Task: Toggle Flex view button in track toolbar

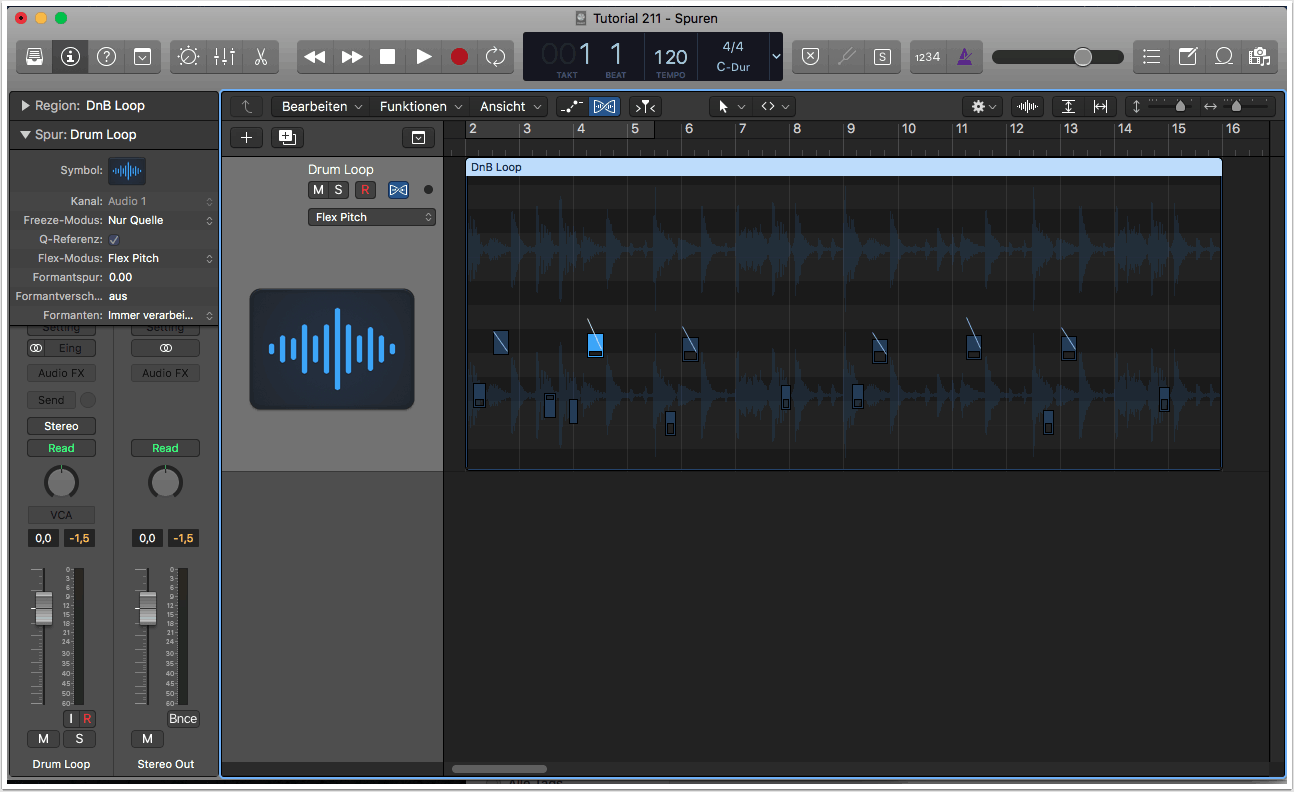Action: point(604,106)
